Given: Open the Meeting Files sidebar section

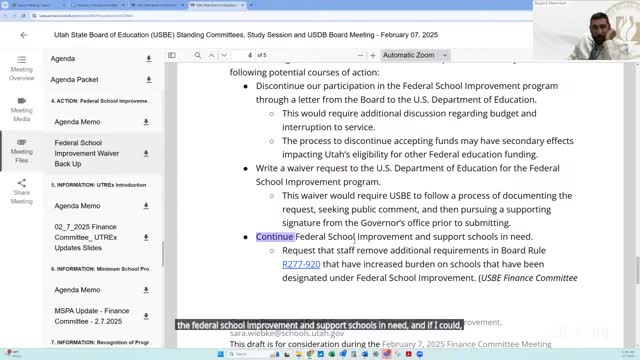Looking at the screenshot, I should pos(22,151).
